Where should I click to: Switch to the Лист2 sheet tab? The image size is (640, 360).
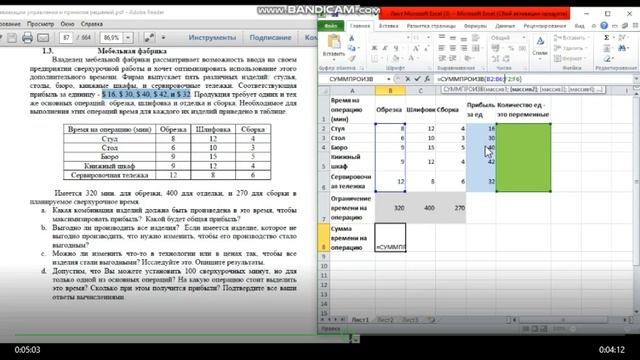[384, 320]
